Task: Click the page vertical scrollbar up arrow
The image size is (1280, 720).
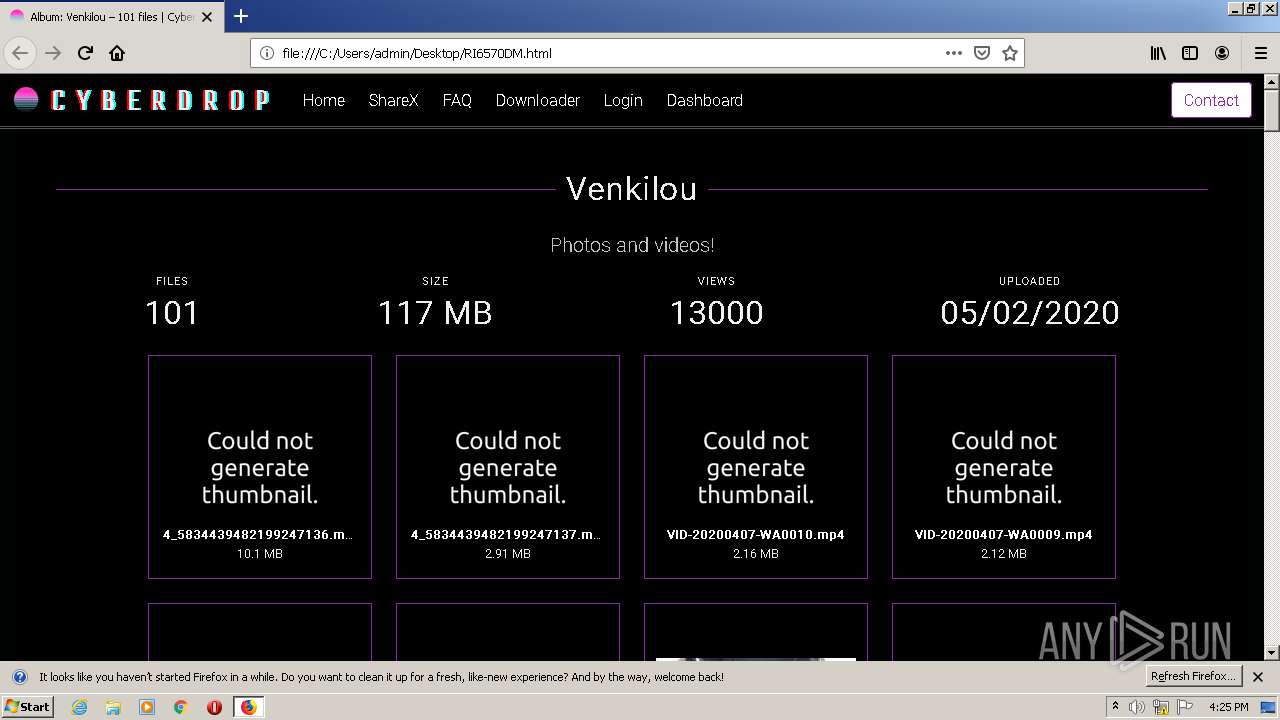Action: (x=1272, y=82)
